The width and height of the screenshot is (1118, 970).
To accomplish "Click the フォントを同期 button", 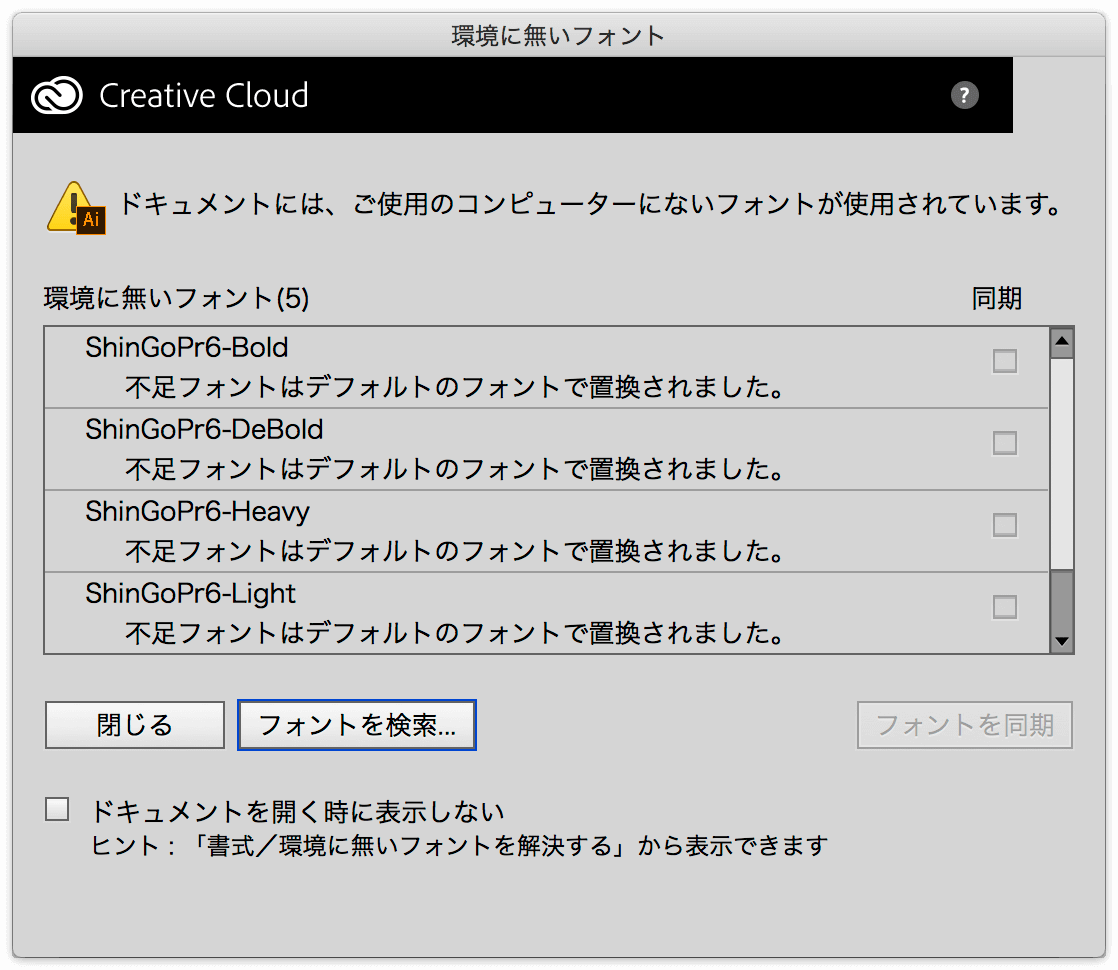I will [965, 725].
